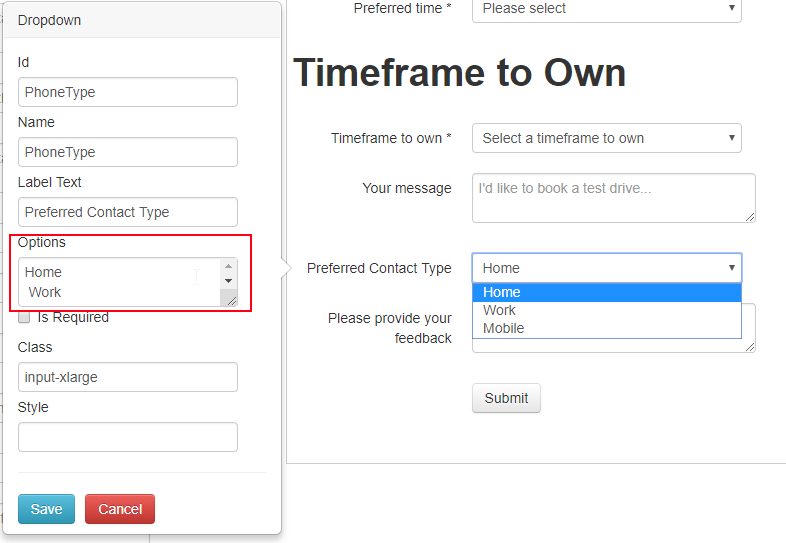The width and height of the screenshot is (786, 543).
Task: Enable the Is Required checkbox
Action: coord(24,317)
